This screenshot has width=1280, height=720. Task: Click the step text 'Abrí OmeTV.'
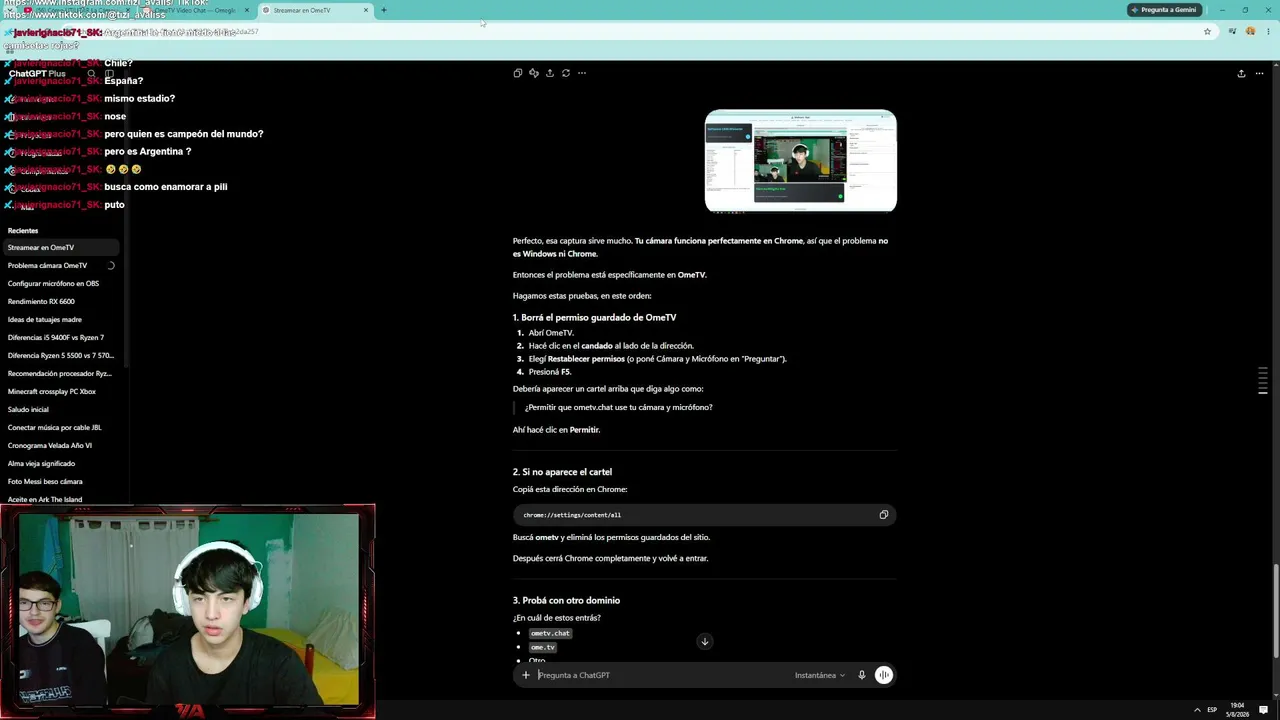pos(551,332)
